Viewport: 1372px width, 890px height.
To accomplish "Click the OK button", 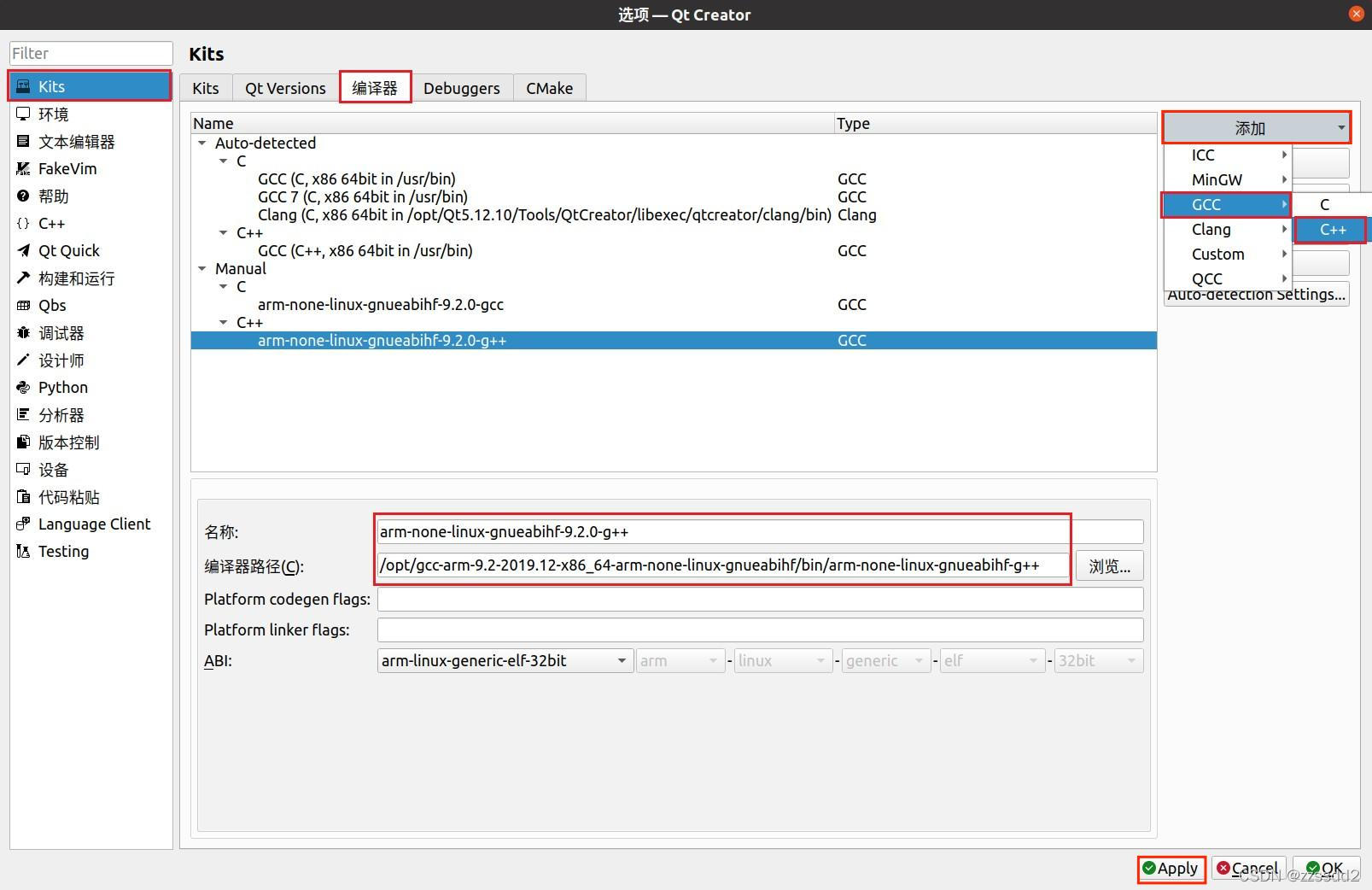I will tap(1325, 869).
